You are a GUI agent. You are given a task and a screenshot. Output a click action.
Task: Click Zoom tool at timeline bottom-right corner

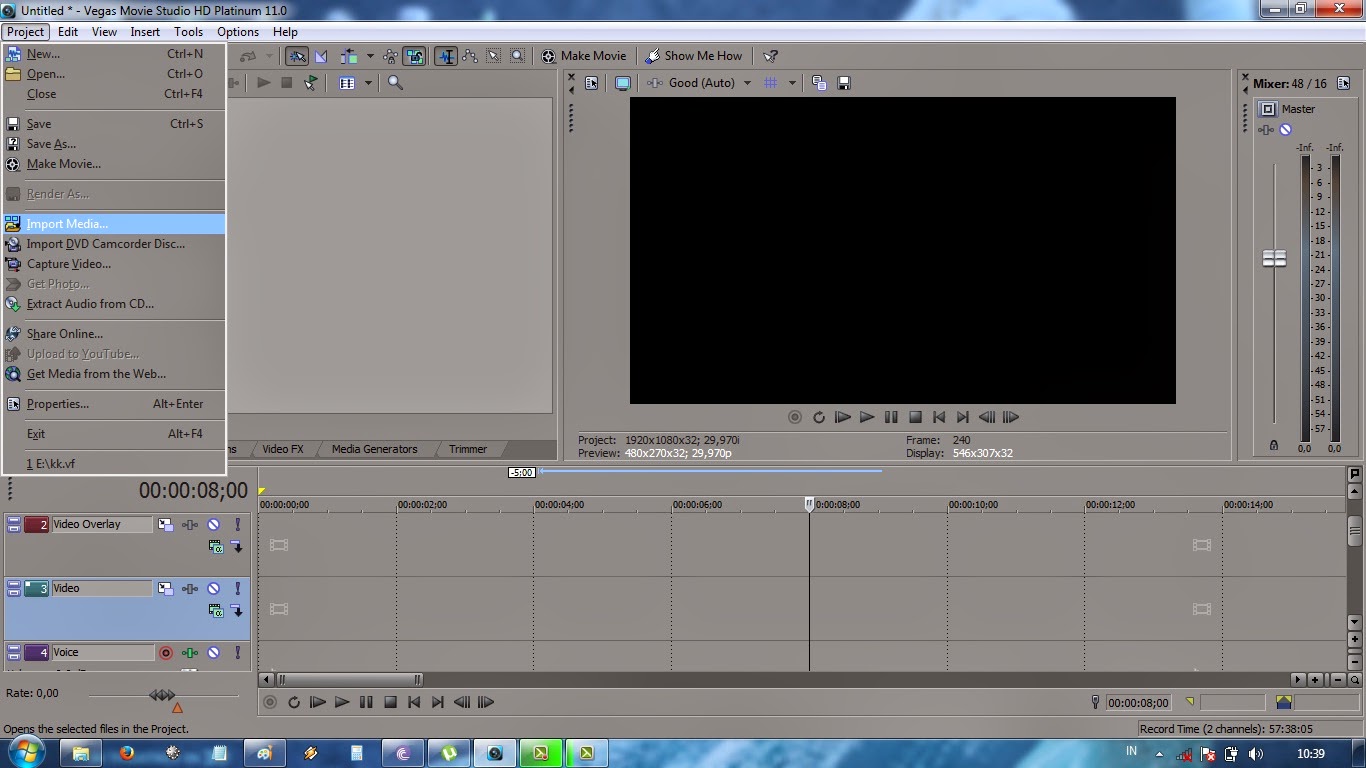pyautogui.click(x=1353, y=679)
